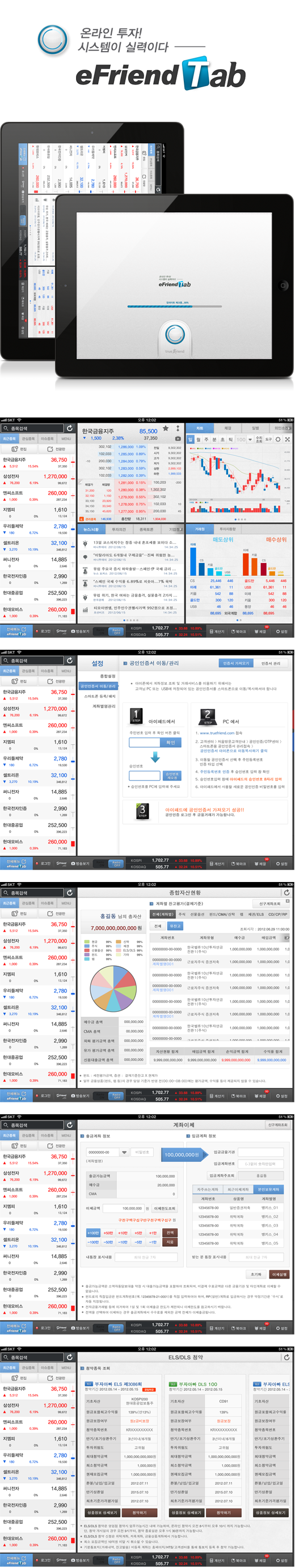Open 전체메뉴 eFriend Tab in the quote screen
Image resolution: width=295 pixels, height=1568 pixels.
point(16,631)
